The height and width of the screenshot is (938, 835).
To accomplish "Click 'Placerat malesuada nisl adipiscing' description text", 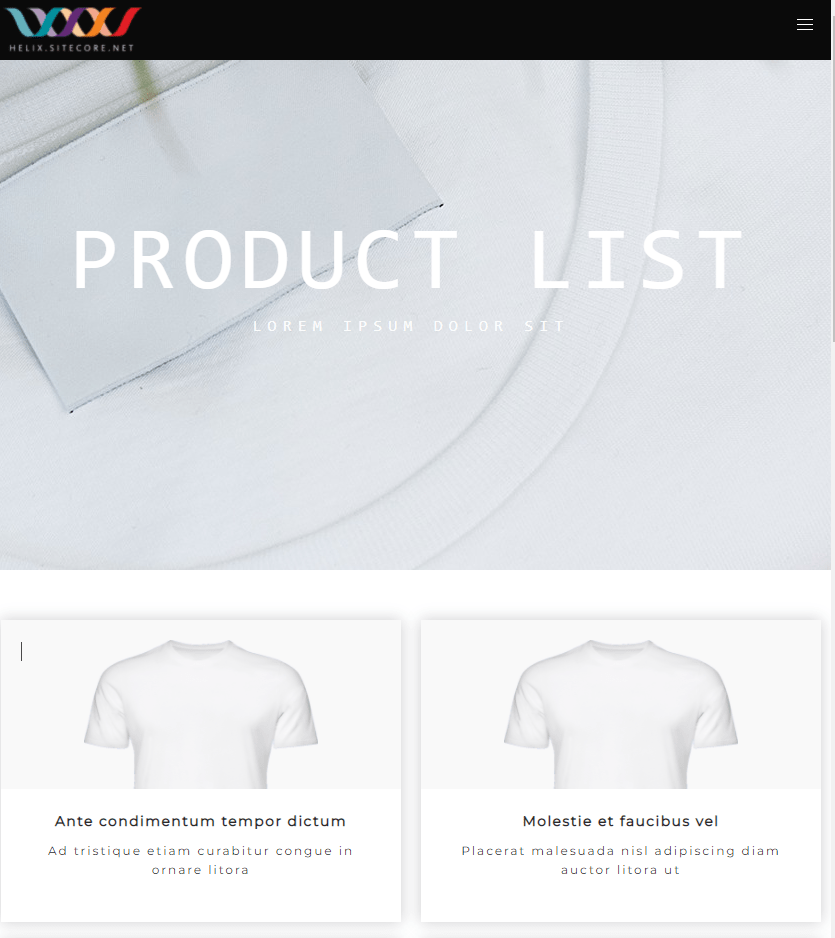I will click(620, 860).
